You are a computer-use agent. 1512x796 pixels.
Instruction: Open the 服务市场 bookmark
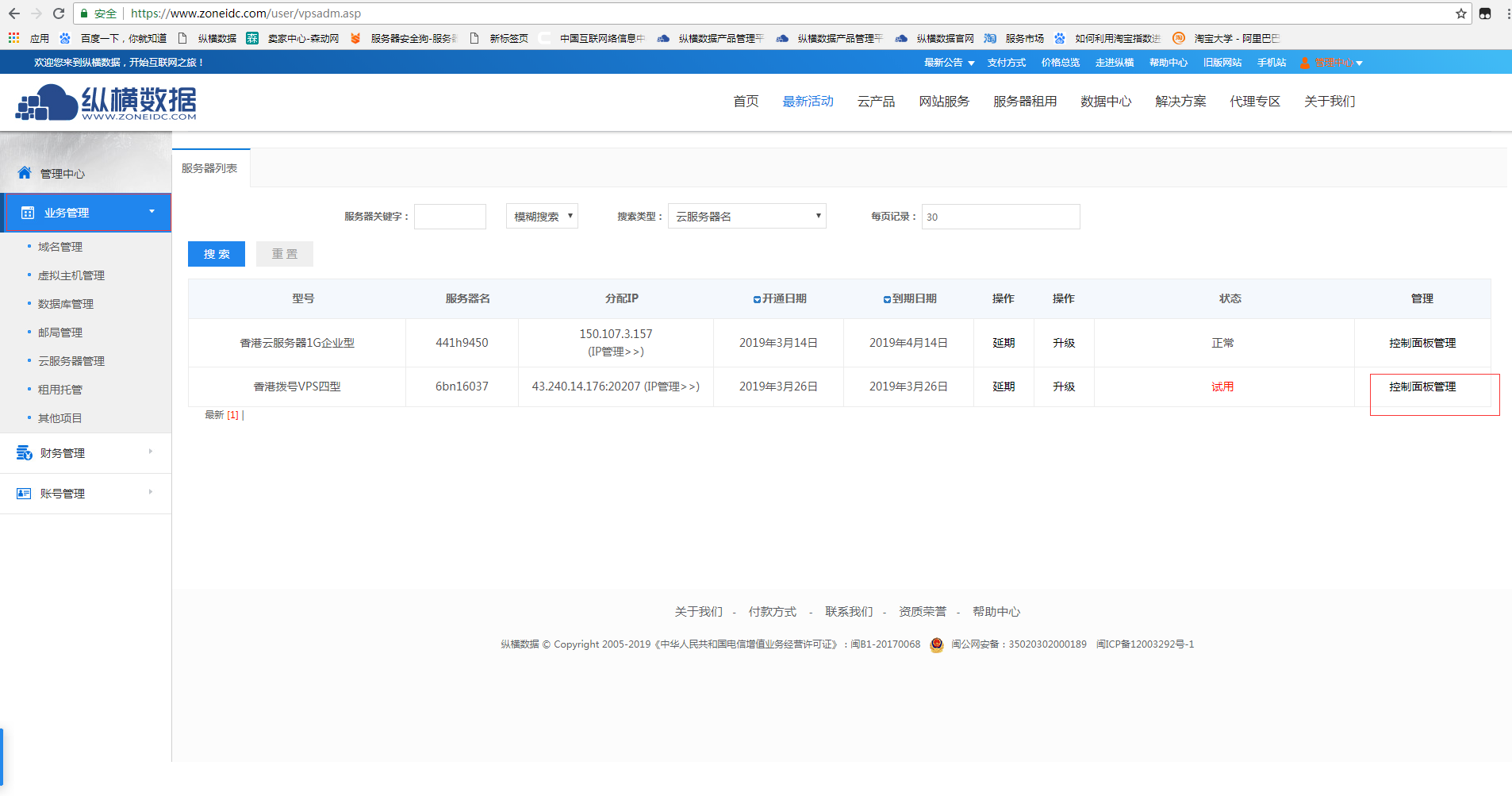coord(1014,38)
